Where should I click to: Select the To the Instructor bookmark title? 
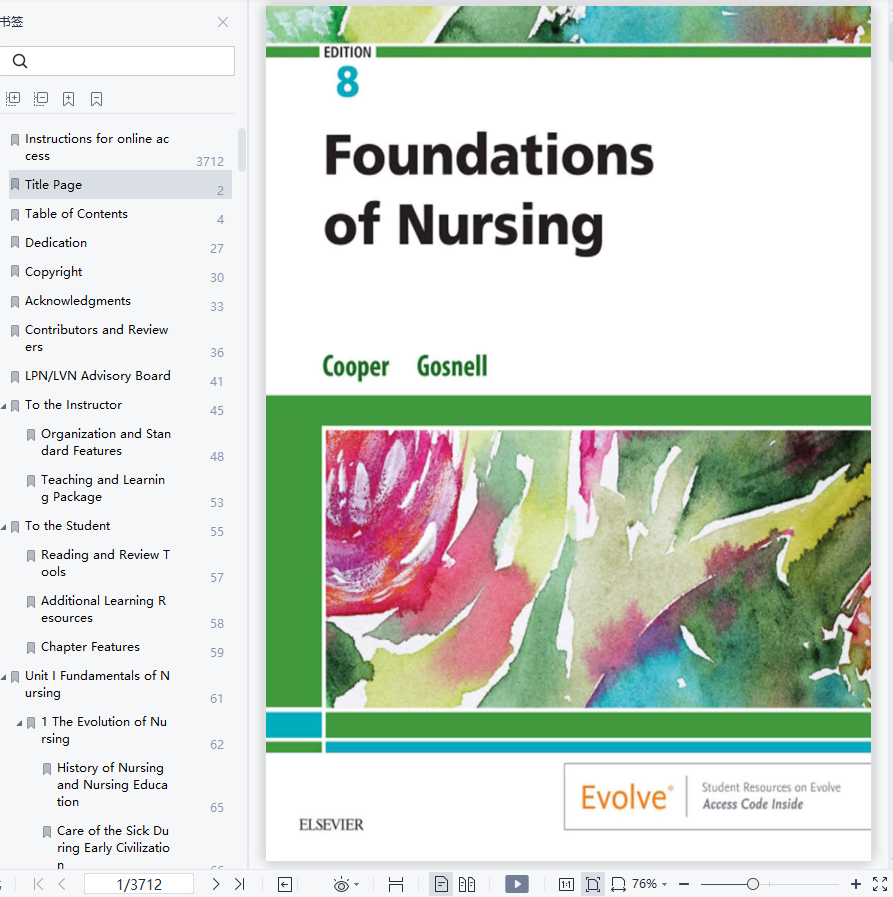(73, 404)
